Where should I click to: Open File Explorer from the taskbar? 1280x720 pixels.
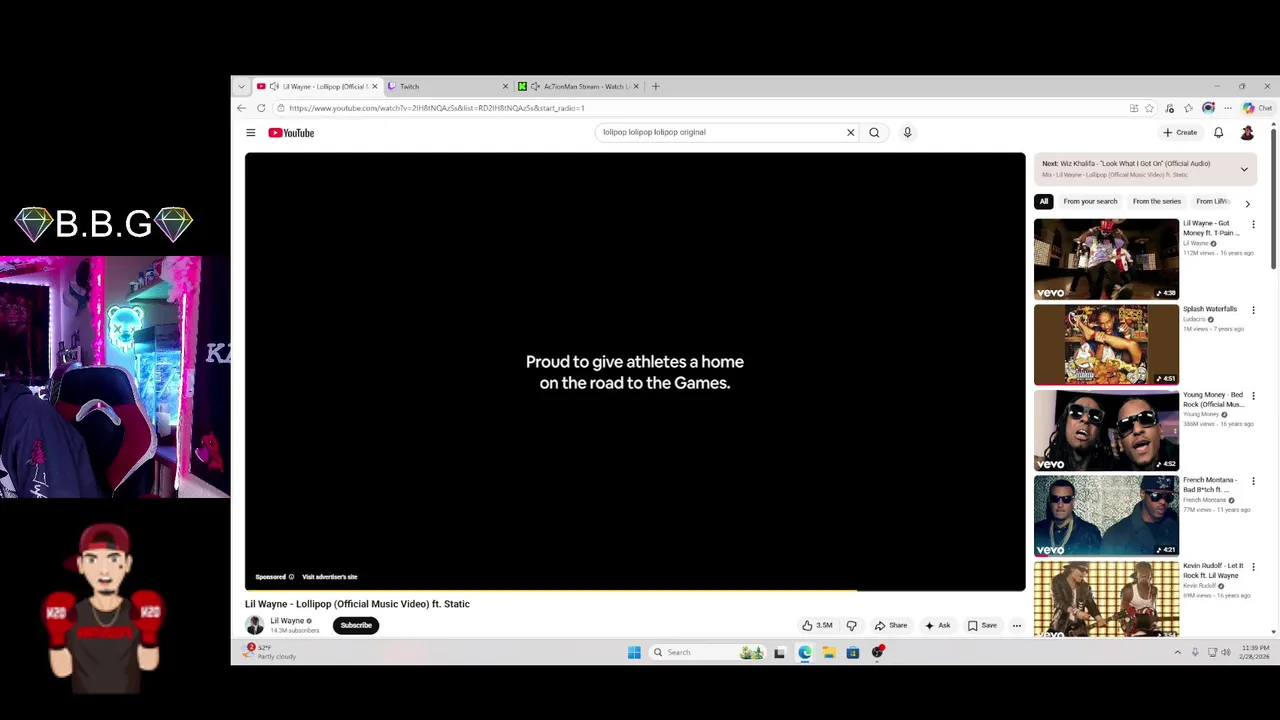pos(829,652)
